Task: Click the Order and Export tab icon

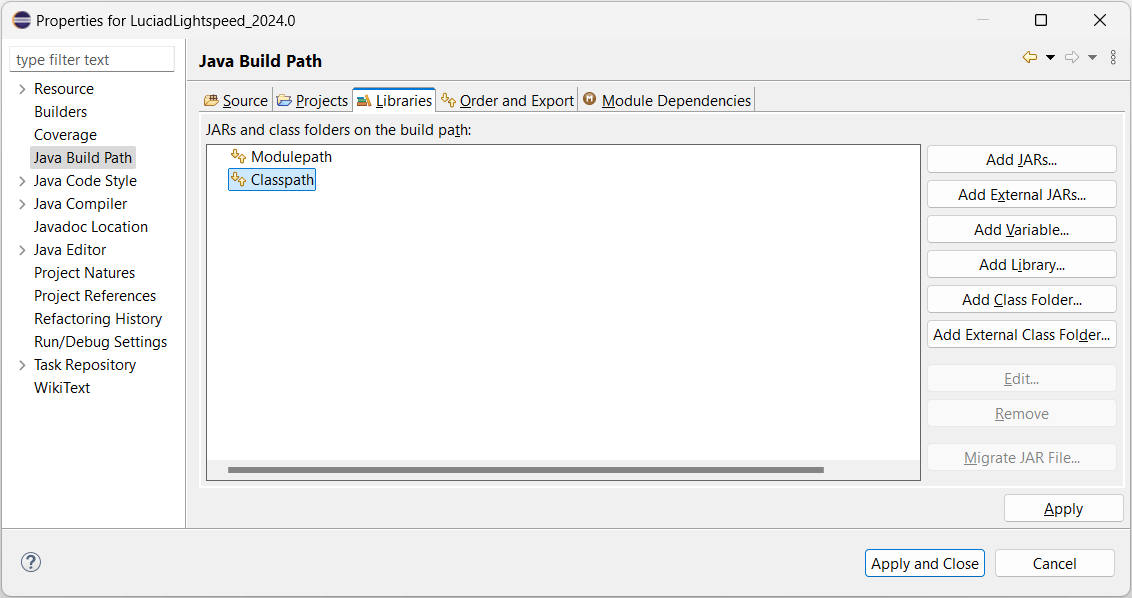Action: pyautogui.click(x=448, y=100)
